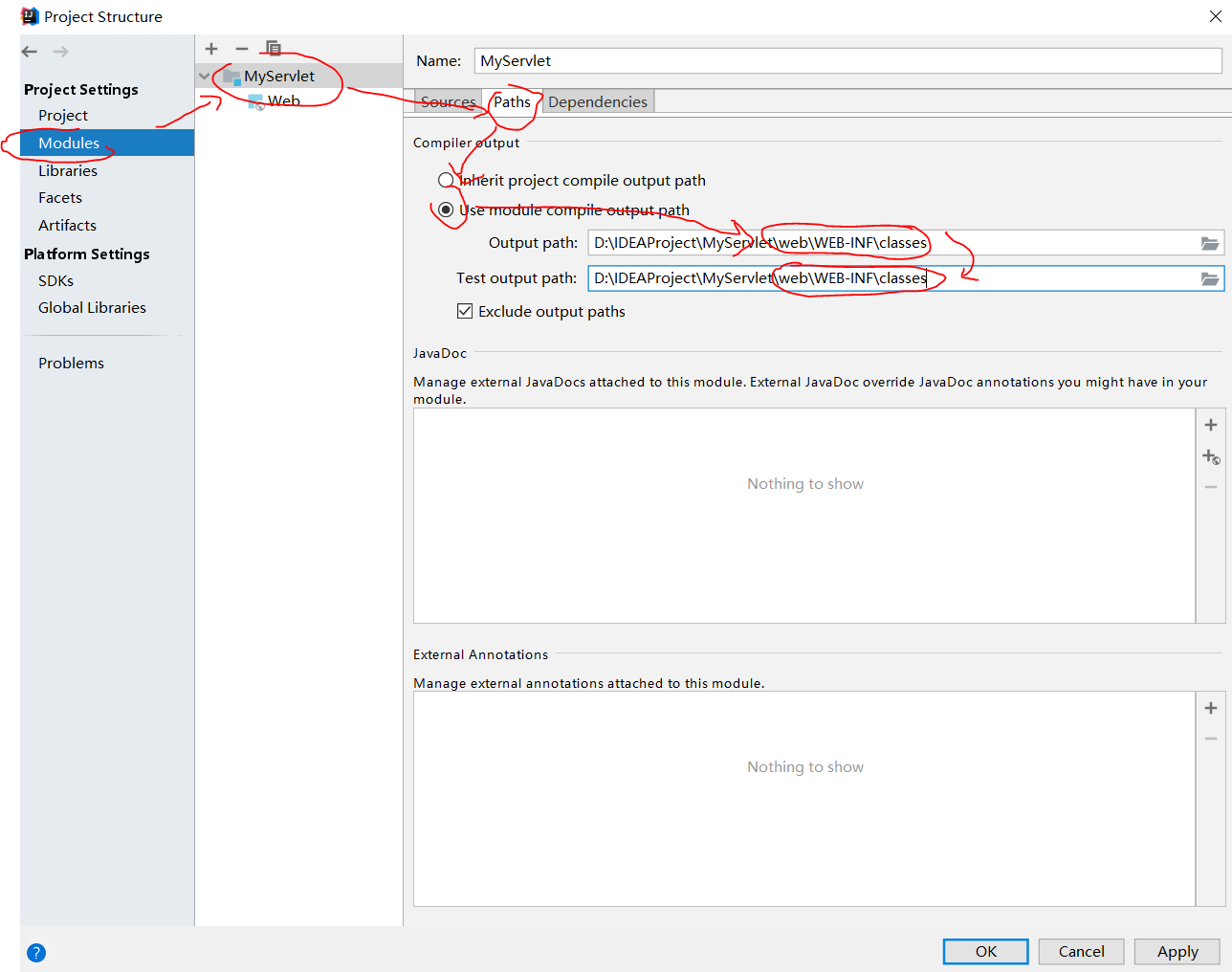This screenshot has height=972, width=1232.
Task: Select MyServlet module in tree
Action: (x=279, y=77)
